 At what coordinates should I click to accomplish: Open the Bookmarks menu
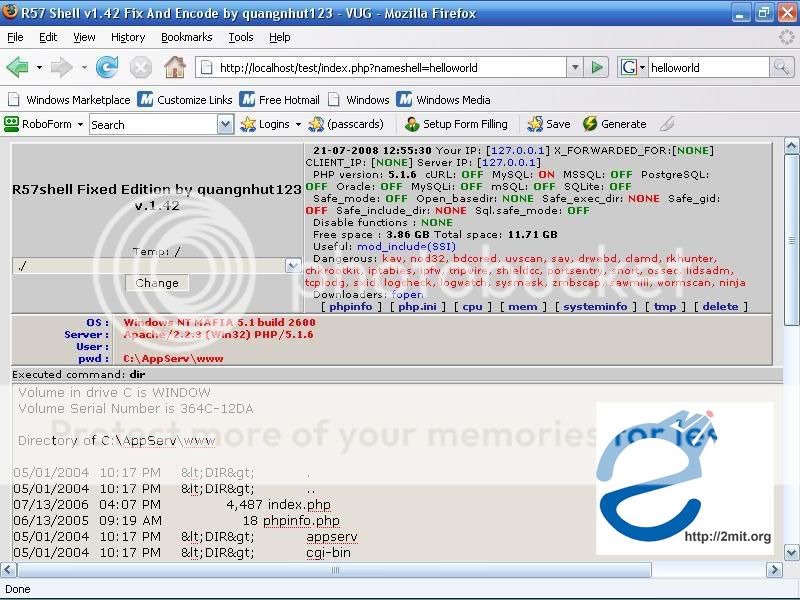coord(186,37)
